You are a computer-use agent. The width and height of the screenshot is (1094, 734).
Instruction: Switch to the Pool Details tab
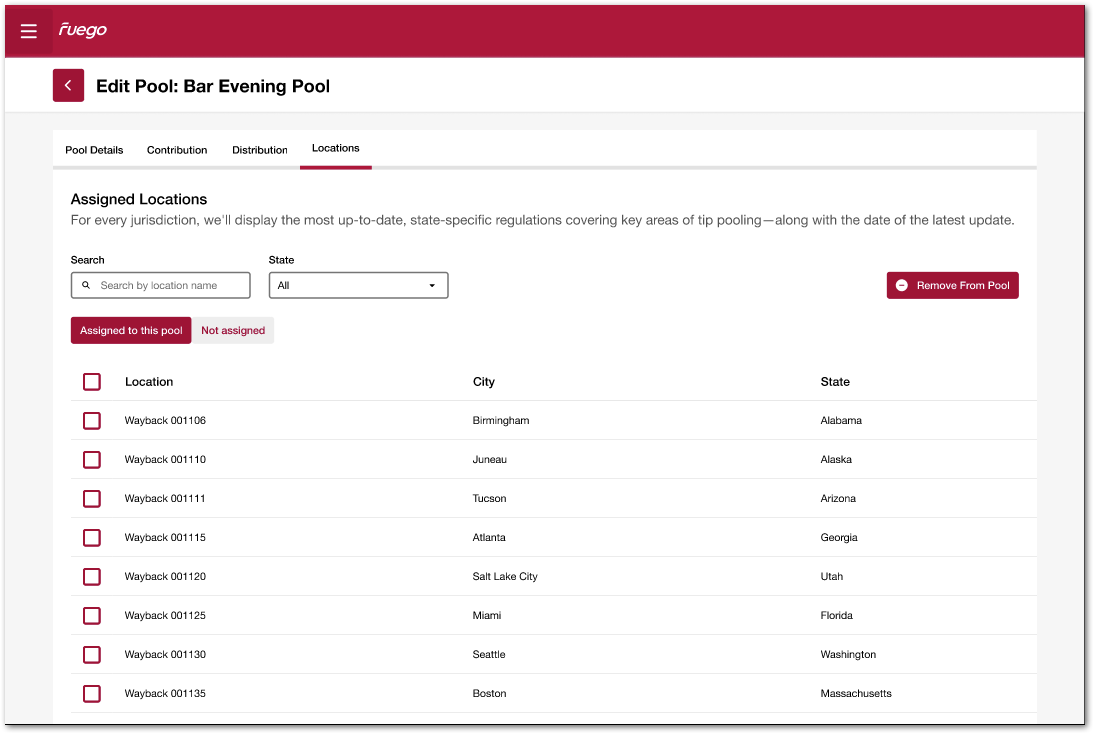point(94,150)
